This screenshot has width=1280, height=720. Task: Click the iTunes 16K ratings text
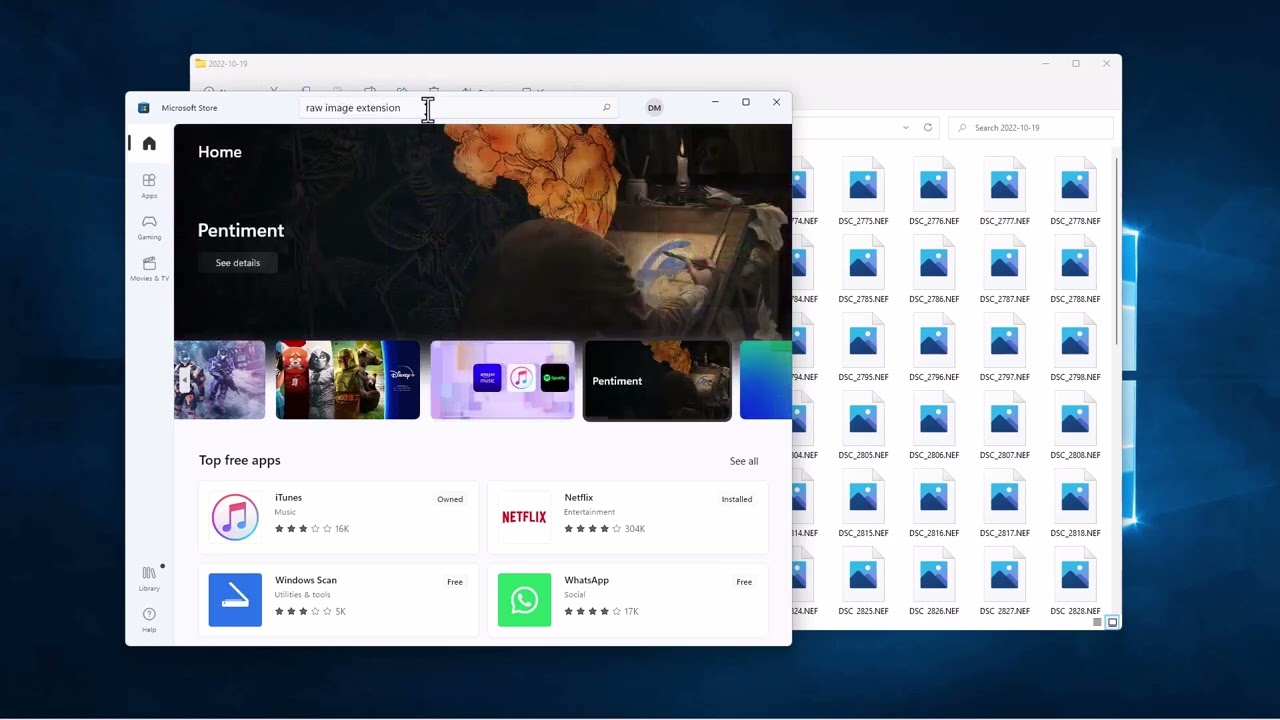342,529
